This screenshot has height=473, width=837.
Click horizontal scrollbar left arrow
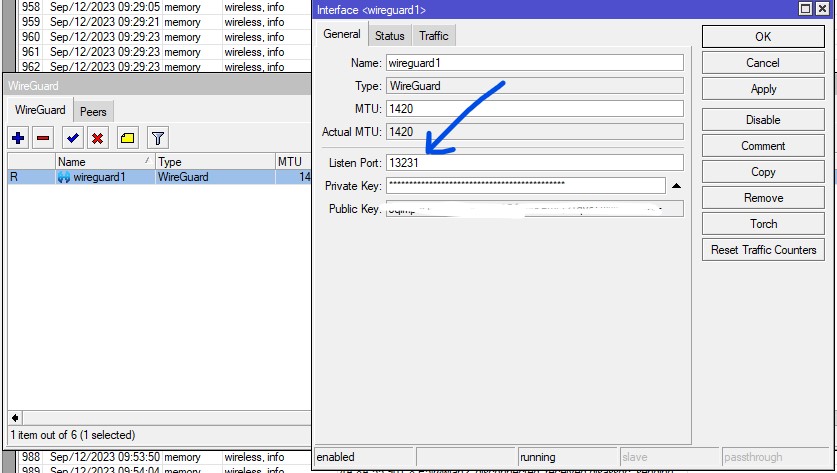pyautogui.click(x=15, y=418)
